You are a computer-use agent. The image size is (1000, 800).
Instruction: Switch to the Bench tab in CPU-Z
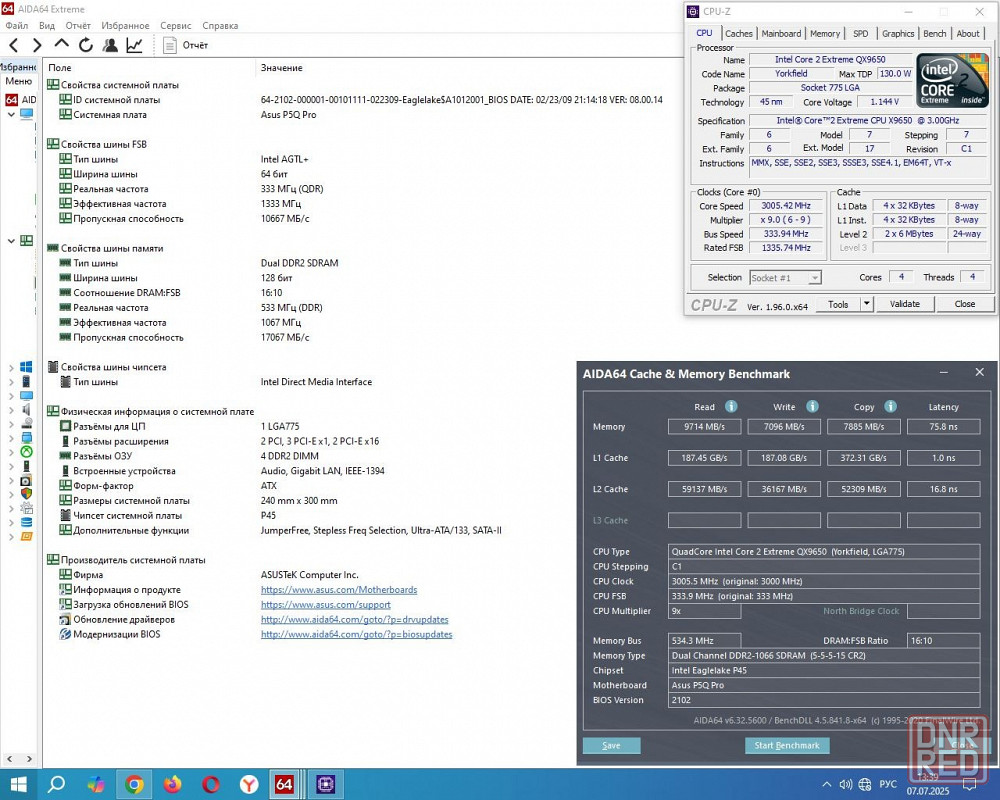[934, 34]
